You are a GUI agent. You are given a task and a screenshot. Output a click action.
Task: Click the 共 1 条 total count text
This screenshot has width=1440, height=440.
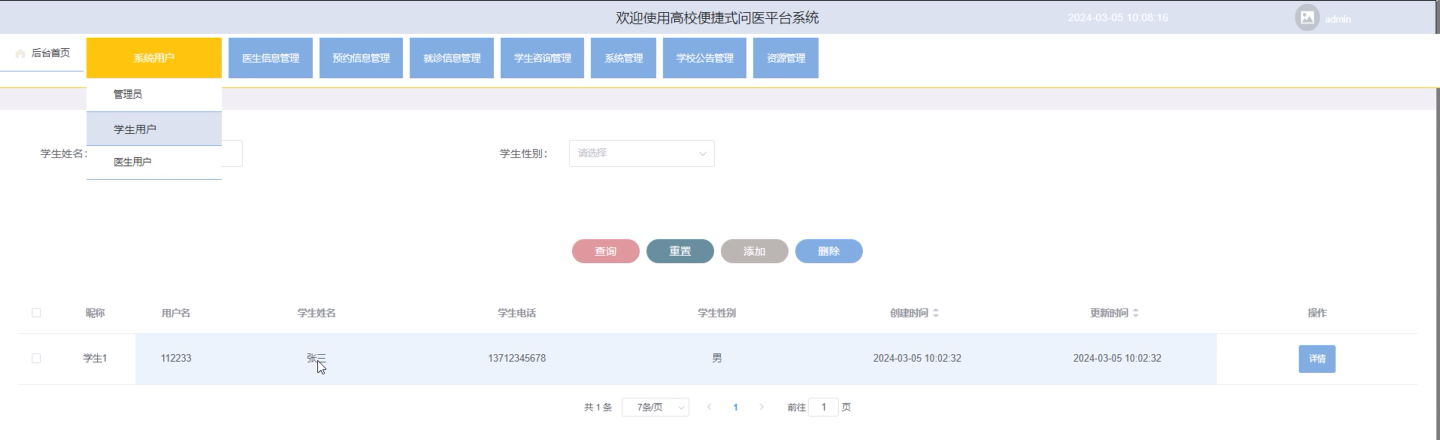tap(598, 408)
